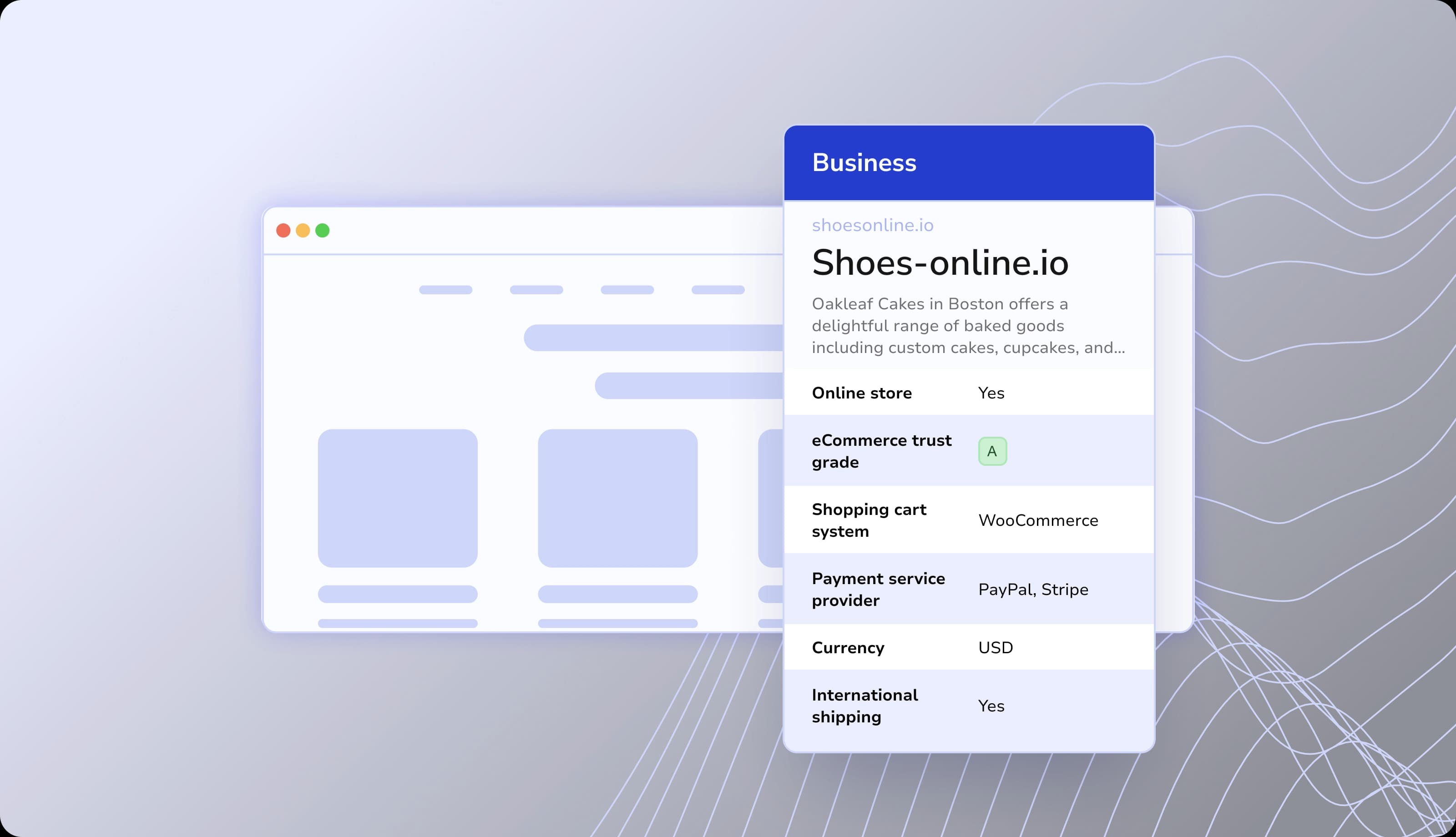1456x837 pixels.
Task: Toggle the eCommerce trust grade indicator
Action: (x=993, y=450)
